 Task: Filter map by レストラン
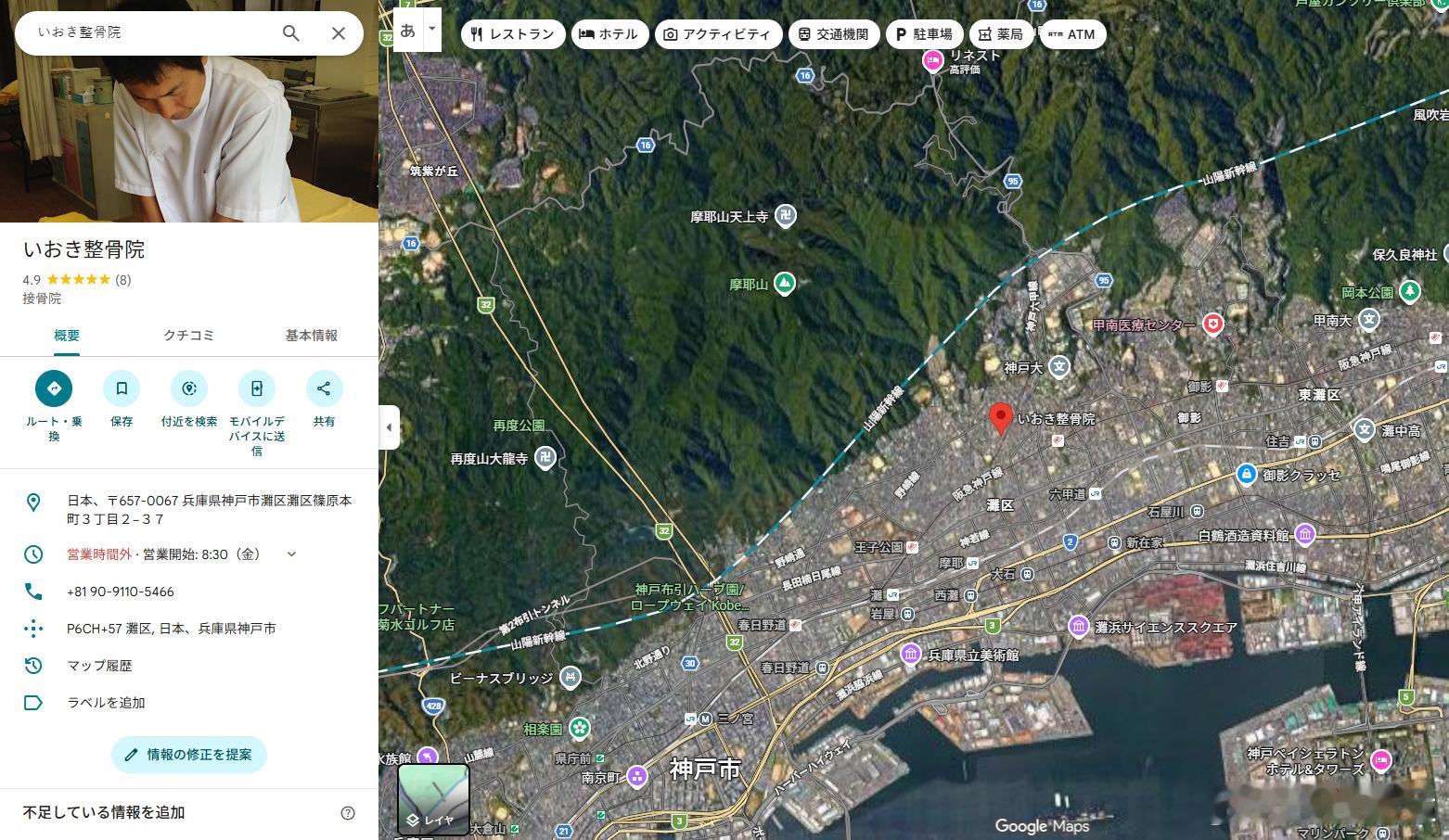tap(512, 34)
